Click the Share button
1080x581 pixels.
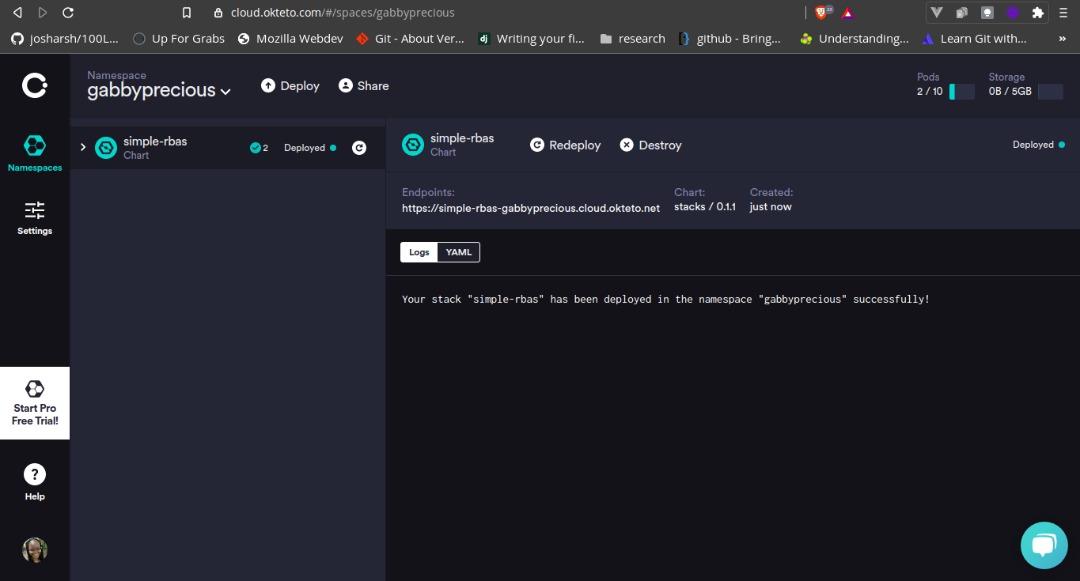(x=364, y=85)
